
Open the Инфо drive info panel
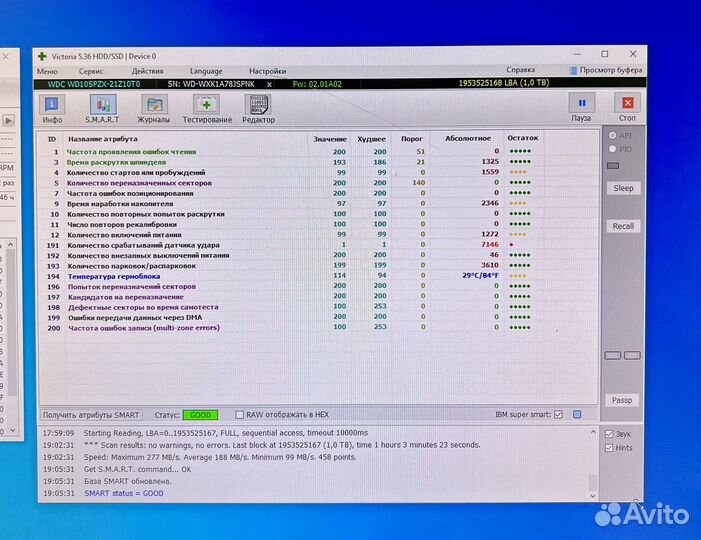click(x=52, y=107)
